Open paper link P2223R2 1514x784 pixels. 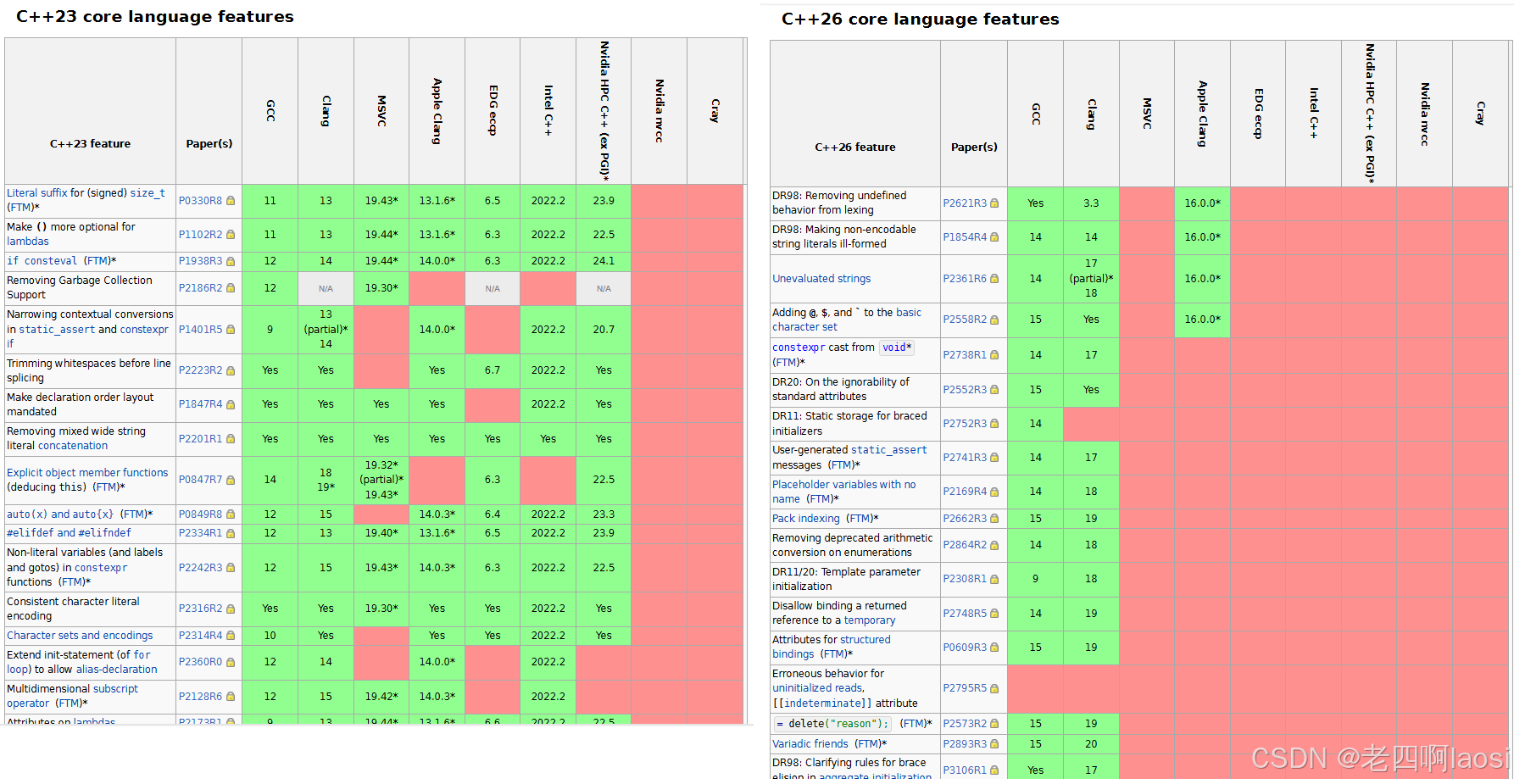[x=200, y=370]
